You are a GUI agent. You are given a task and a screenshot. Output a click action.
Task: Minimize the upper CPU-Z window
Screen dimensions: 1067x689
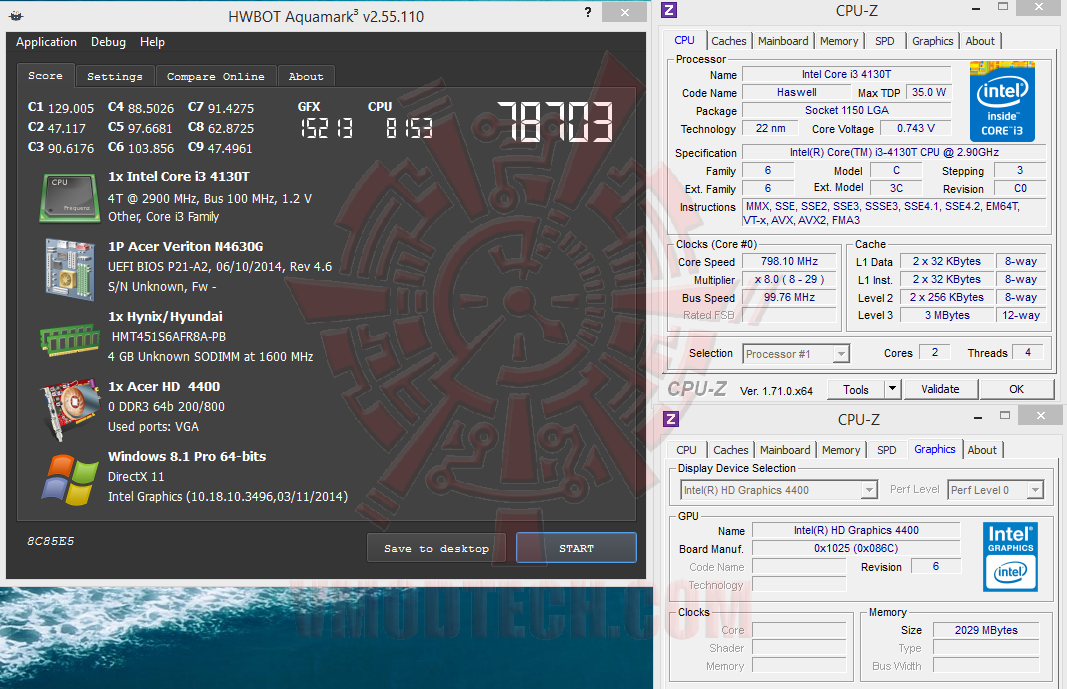point(976,9)
